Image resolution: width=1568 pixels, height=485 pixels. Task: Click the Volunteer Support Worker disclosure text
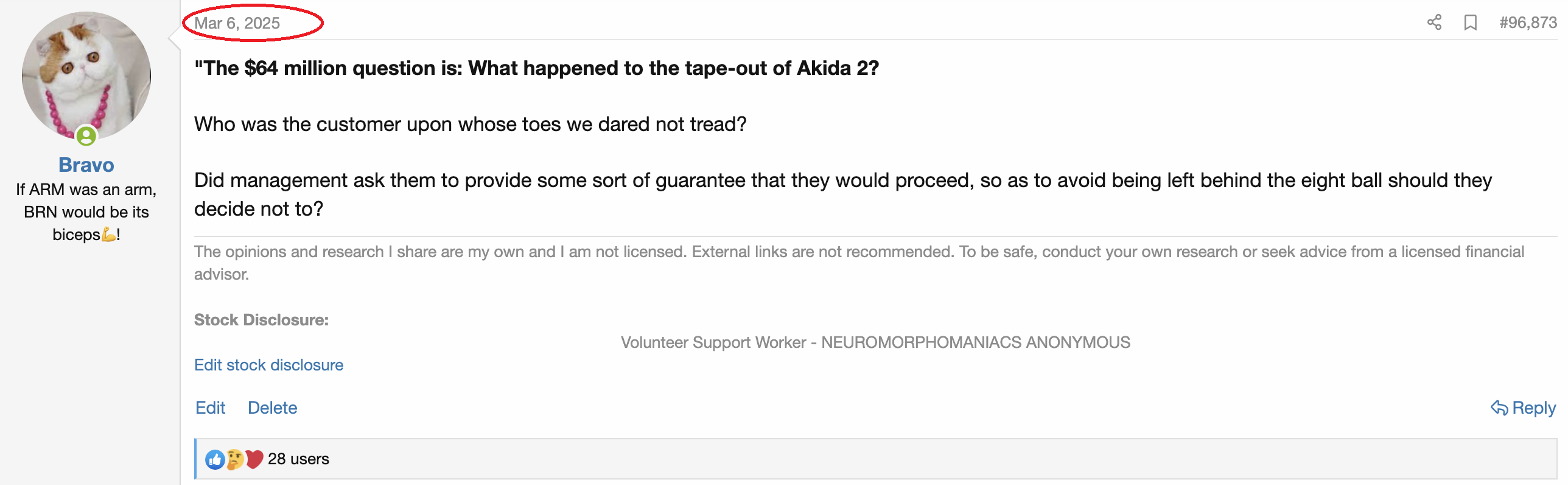click(x=875, y=342)
